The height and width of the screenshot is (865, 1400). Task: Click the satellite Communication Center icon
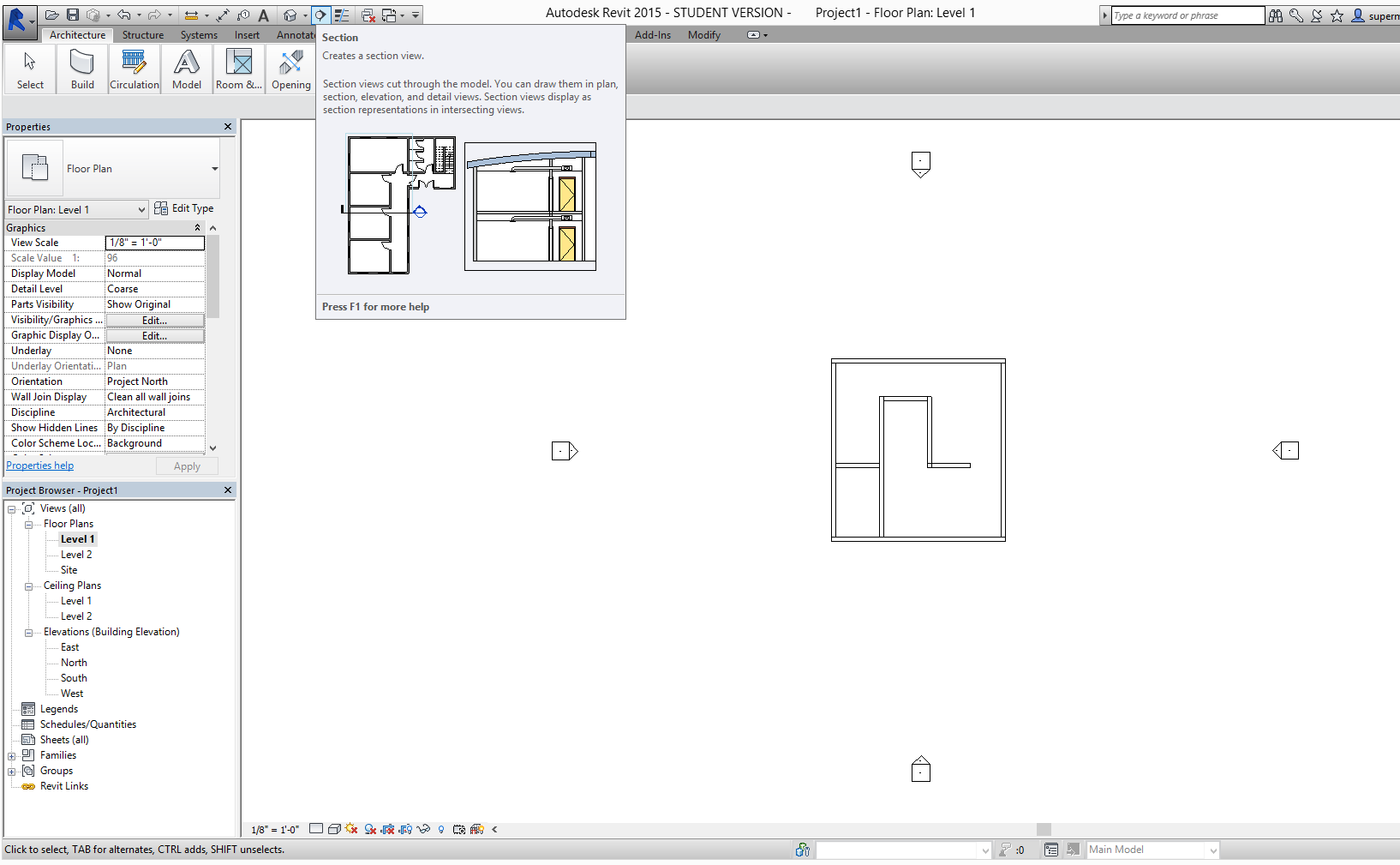(x=1317, y=15)
